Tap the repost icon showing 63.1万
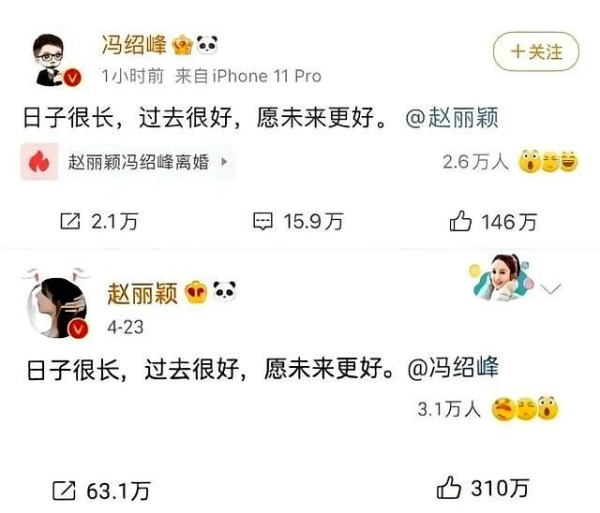This screenshot has width=600, height=513. [64, 490]
